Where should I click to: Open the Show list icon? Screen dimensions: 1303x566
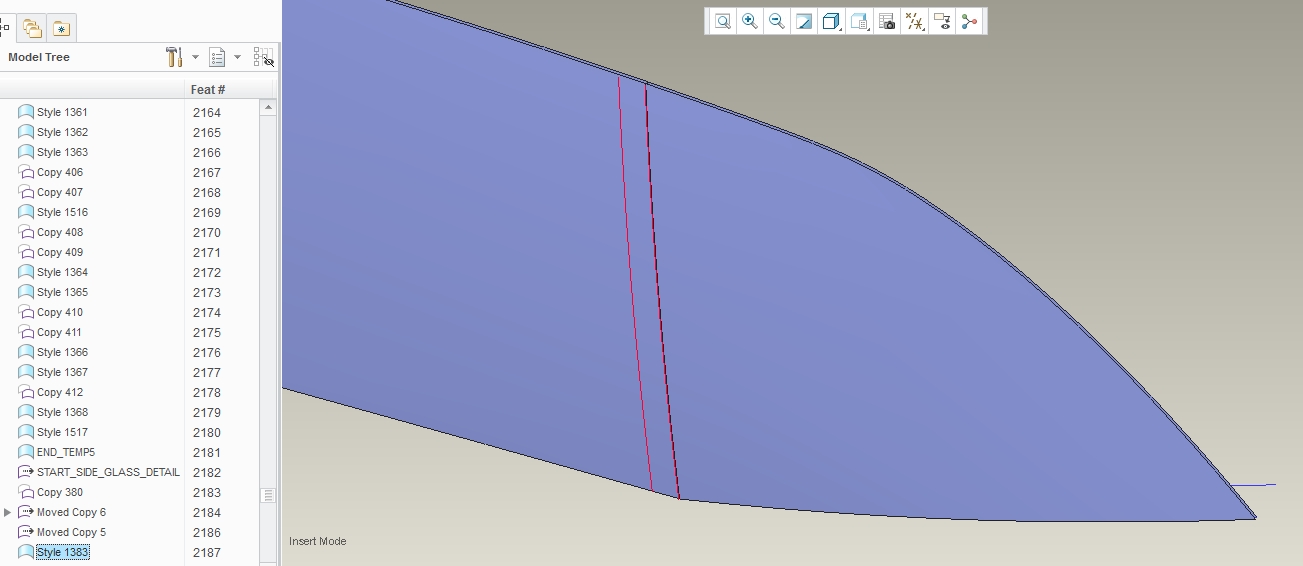coord(217,57)
